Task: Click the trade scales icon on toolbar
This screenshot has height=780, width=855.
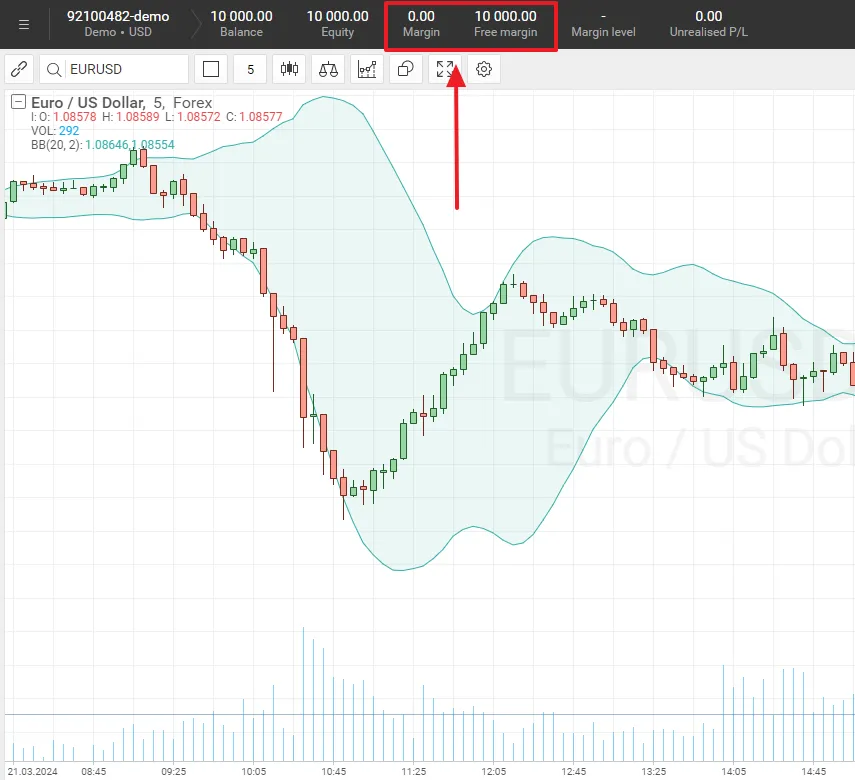Action: click(x=328, y=69)
